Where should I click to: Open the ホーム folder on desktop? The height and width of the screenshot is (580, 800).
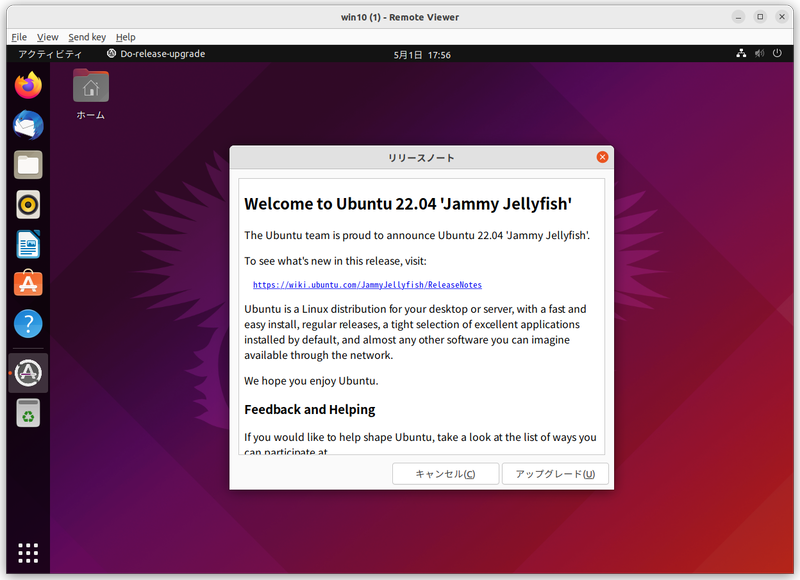click(91, 95)
